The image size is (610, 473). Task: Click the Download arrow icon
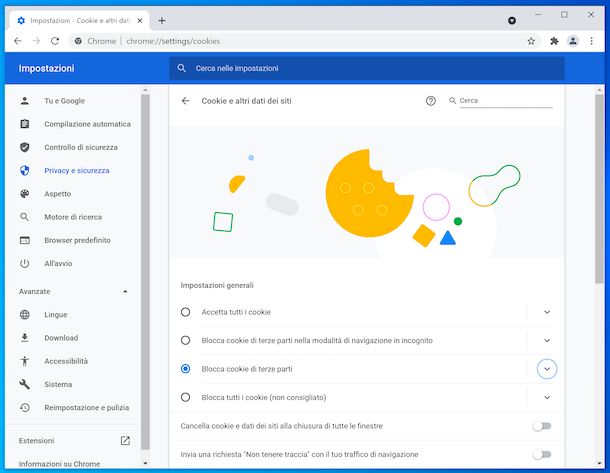25,338
